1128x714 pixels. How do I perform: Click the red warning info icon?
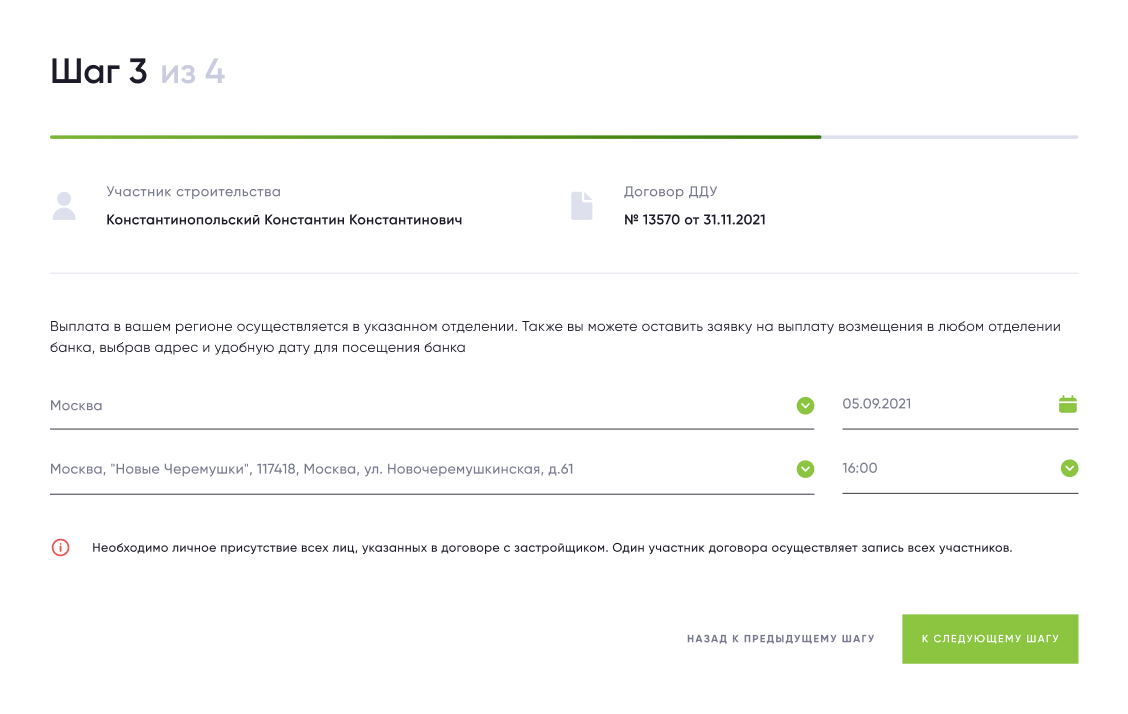point(61,548)
